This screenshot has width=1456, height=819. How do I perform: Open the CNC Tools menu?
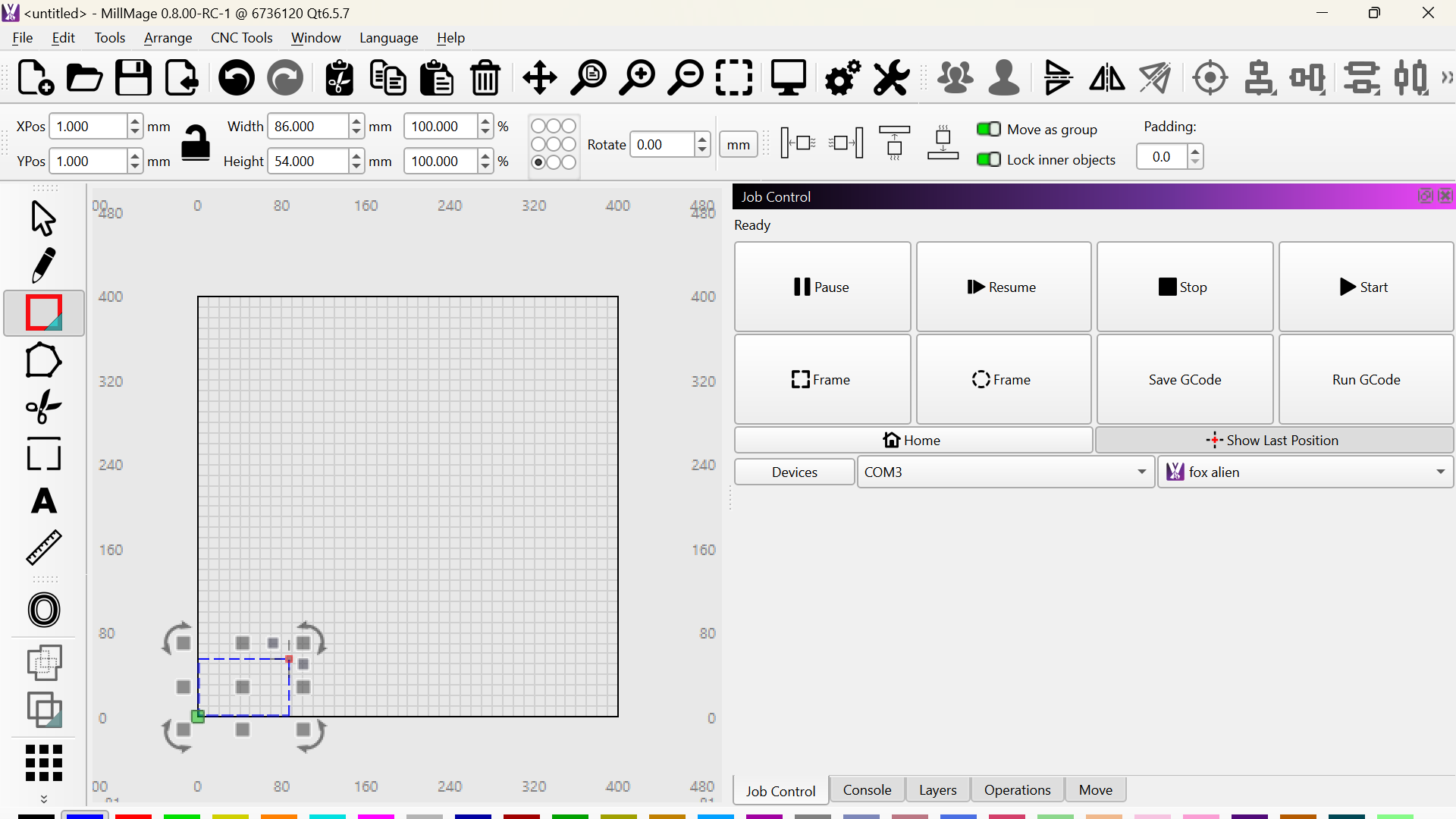pyautogui.click(x=241, y=38)
